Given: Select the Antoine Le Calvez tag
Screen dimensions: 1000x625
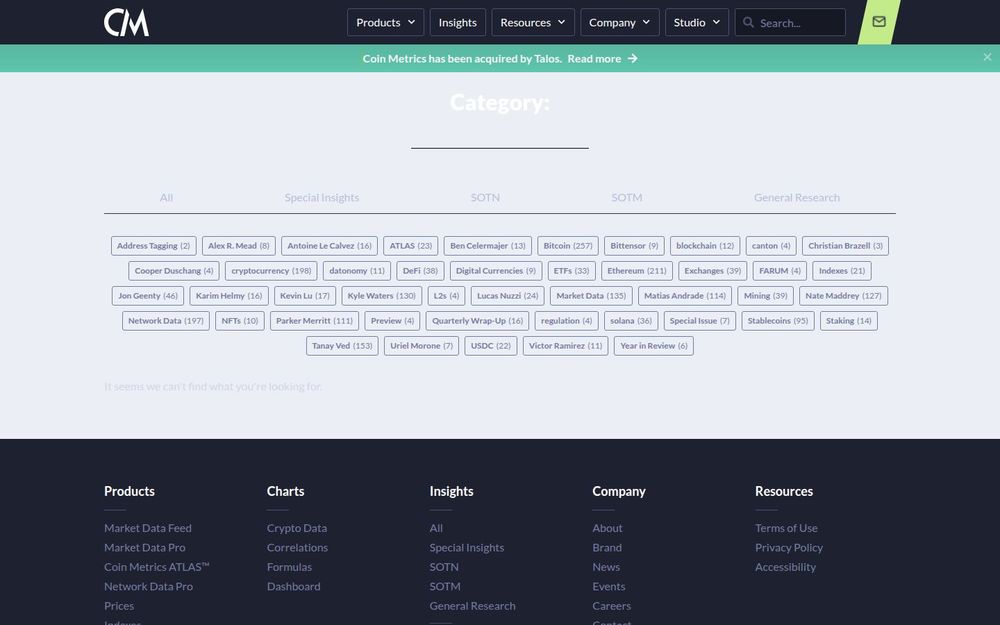Looking at the screenshot, I should (329, 246).
